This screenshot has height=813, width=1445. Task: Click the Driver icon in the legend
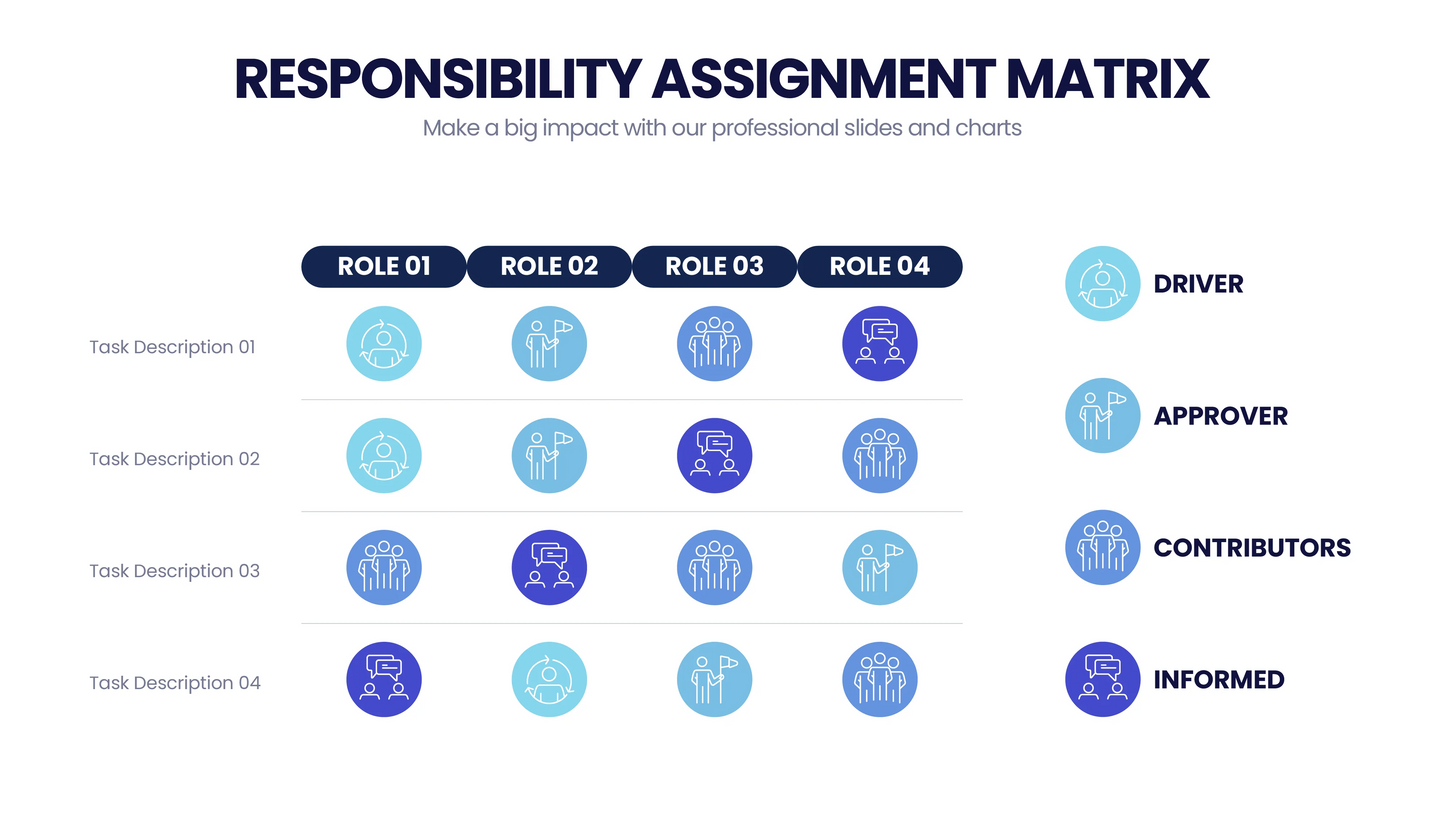click(1102, 284)
